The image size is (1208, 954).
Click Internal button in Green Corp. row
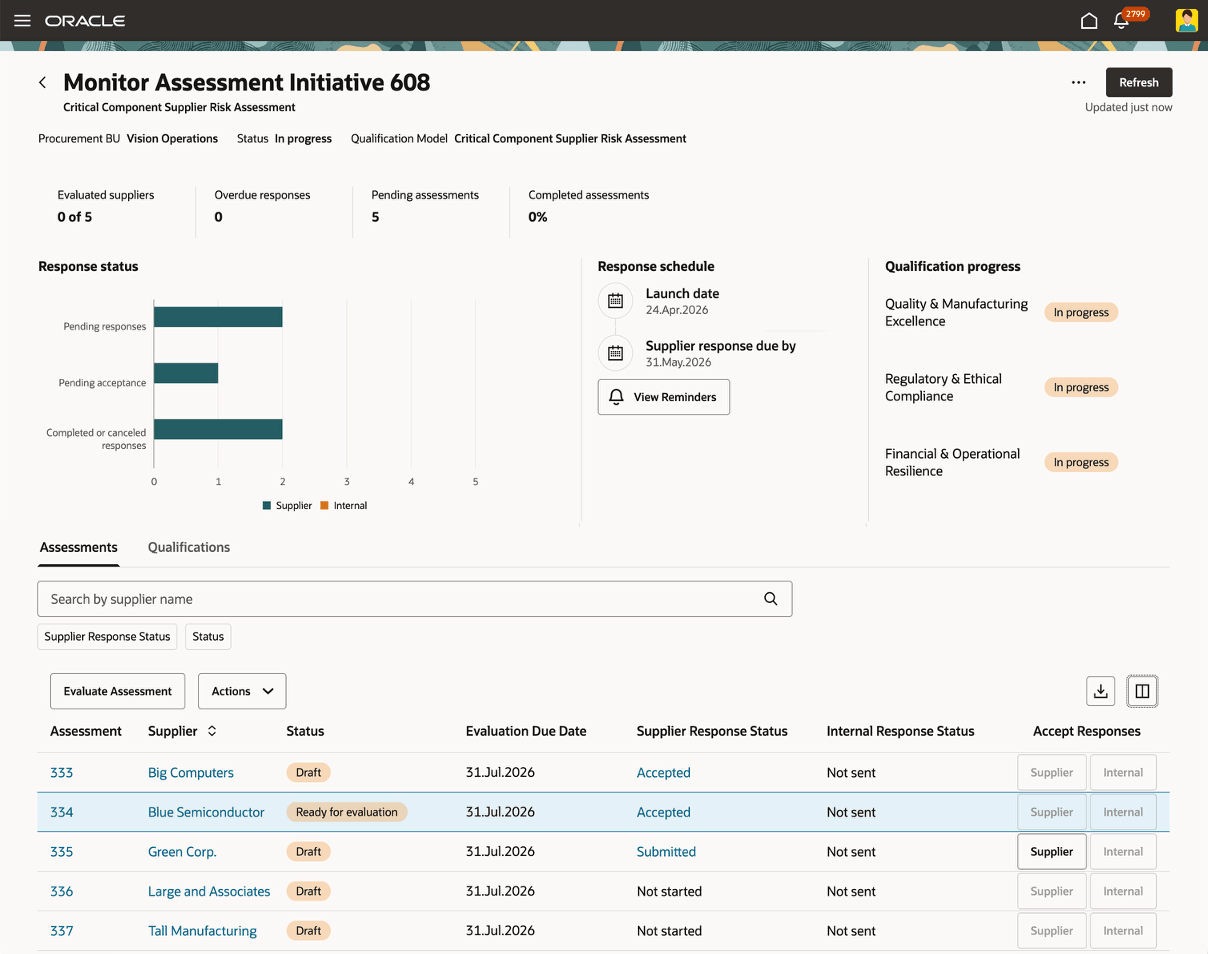[x=1123, y=852]
